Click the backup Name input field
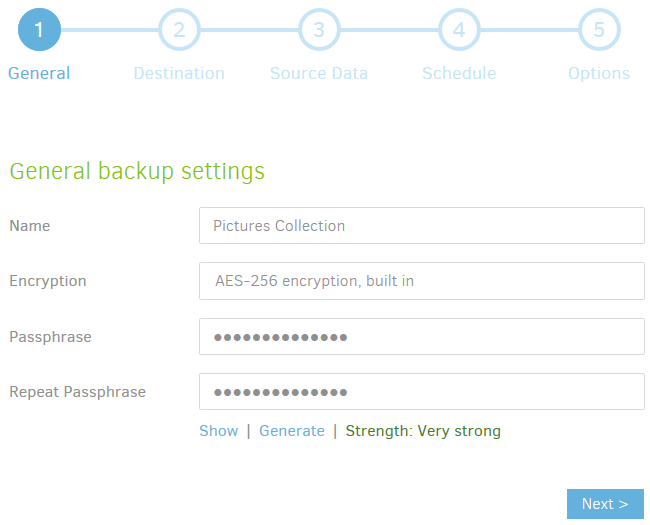 pos(421,226)
